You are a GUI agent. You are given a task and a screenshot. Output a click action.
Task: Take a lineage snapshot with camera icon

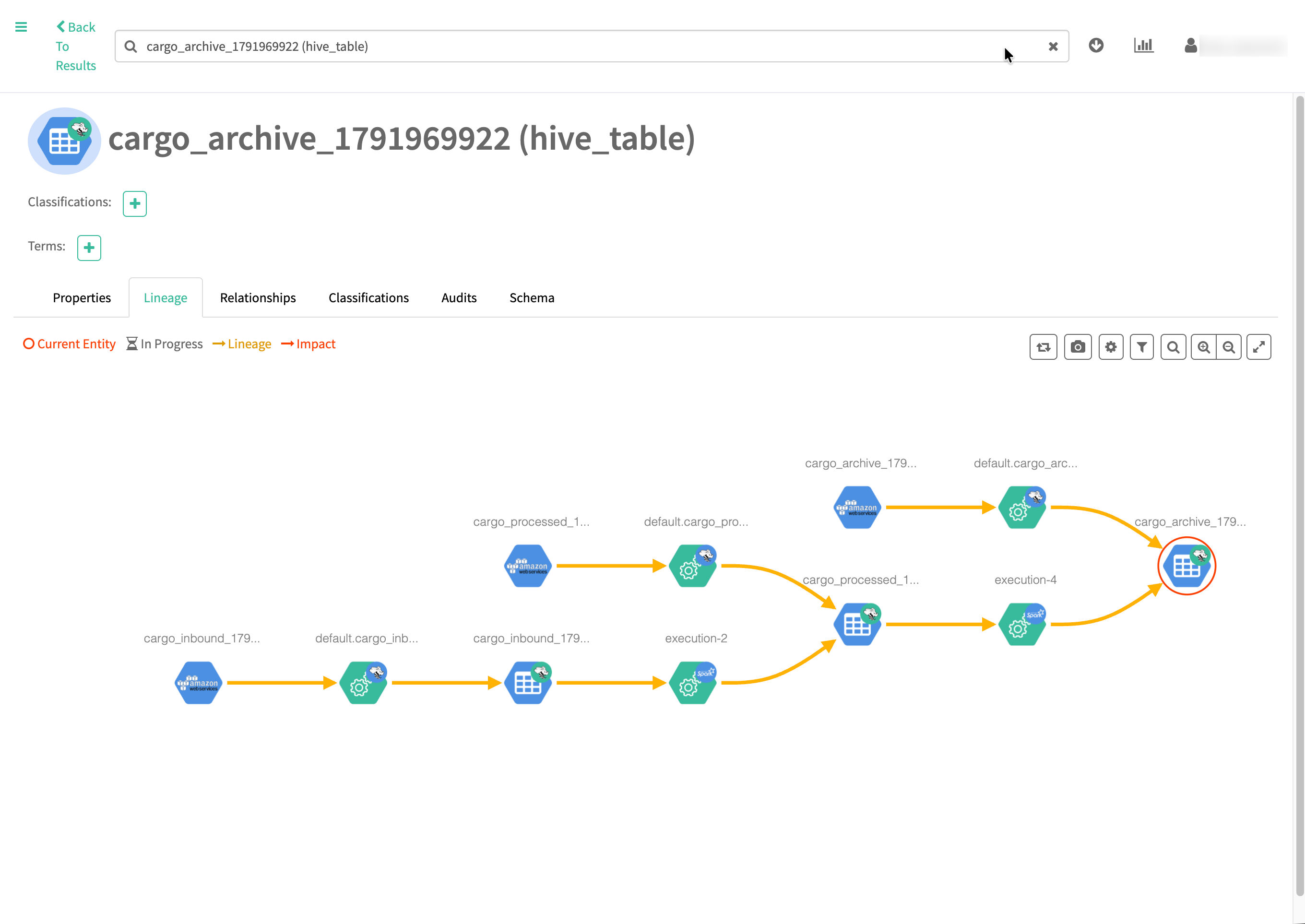tap(1078, 347)
